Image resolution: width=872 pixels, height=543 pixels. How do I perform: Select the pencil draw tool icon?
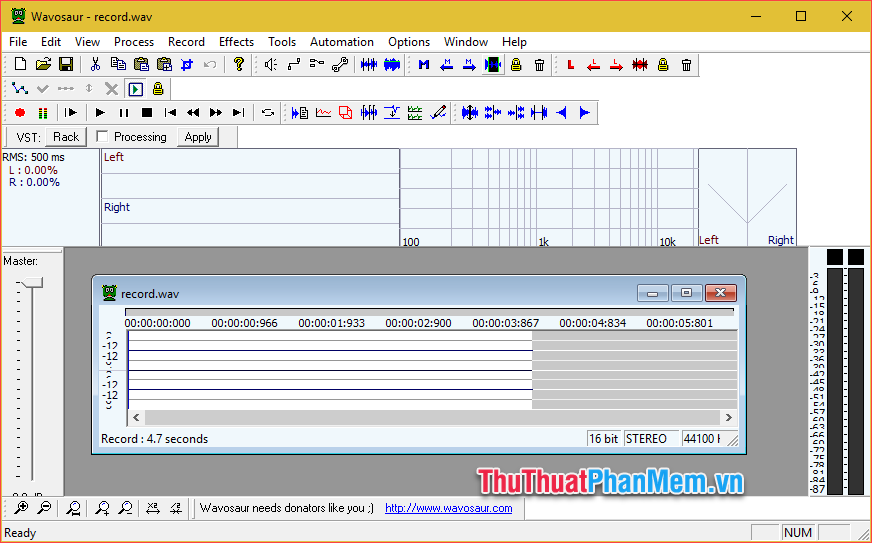pos(438,113)
